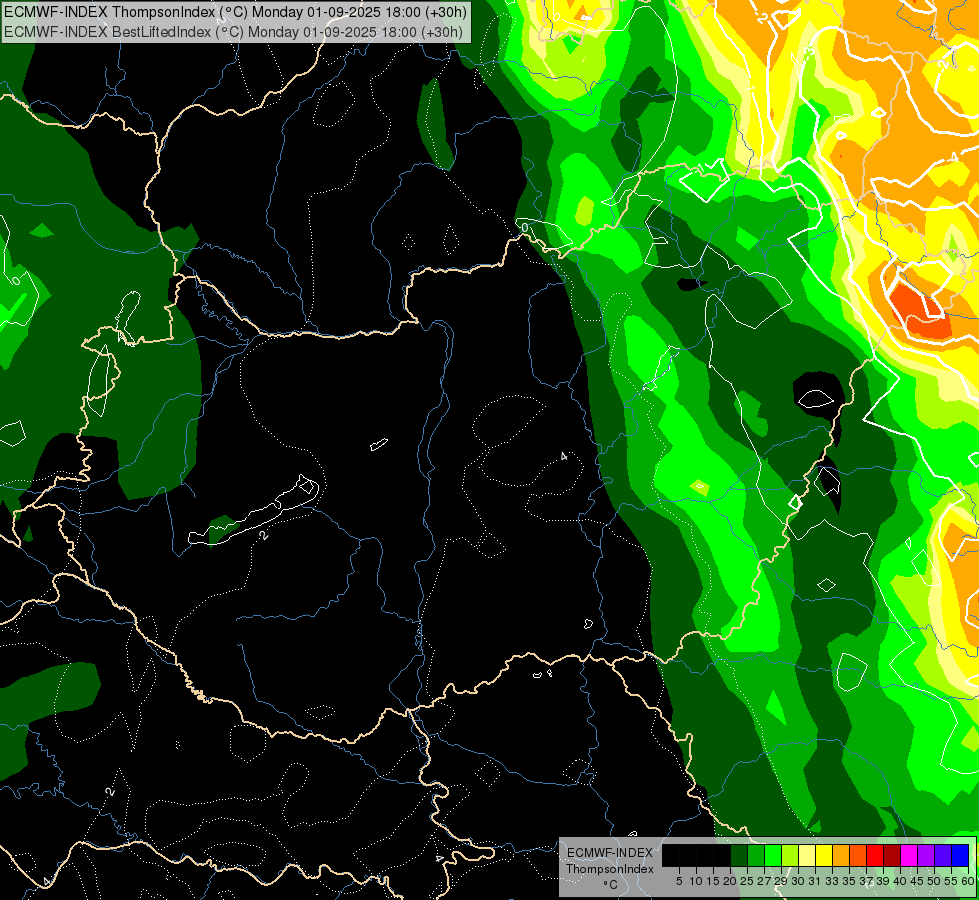Click the legend's ECMWF-INDEX label
Image resolution: width=979 pixels, height=900 pixels.
click(x=610, y=853)
